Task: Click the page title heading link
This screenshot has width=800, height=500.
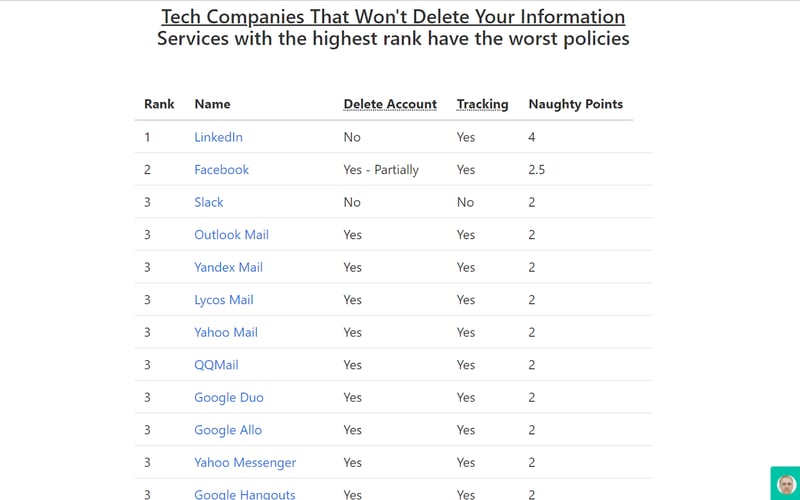Action: tap(393, 17)
